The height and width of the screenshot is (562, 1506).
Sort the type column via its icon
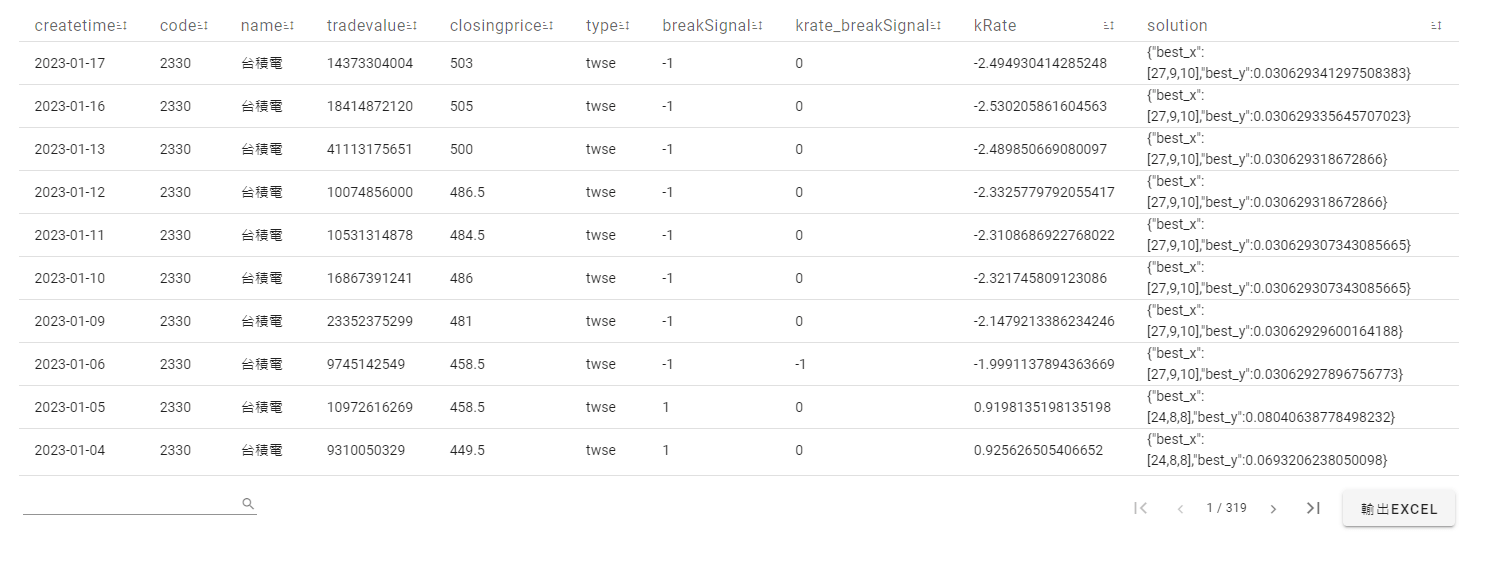tap(624, 26)
